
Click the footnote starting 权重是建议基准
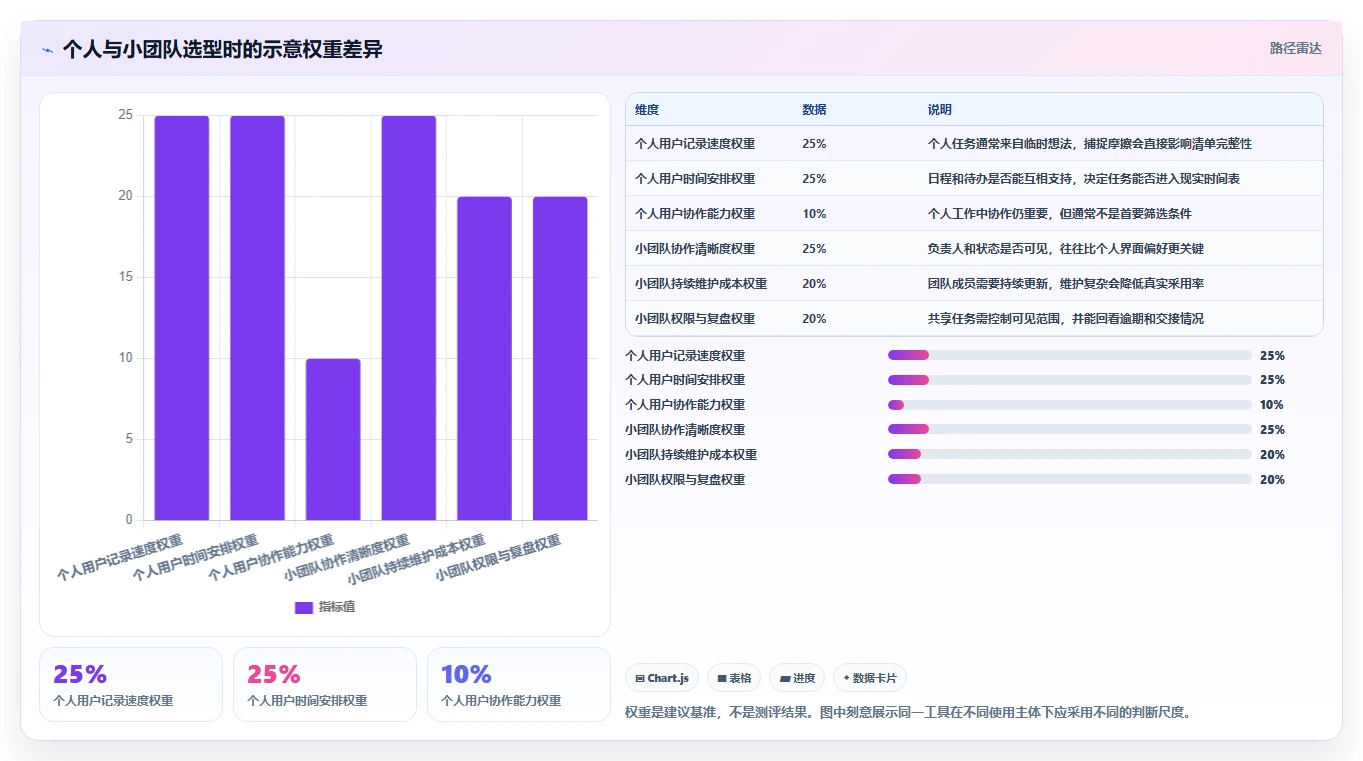coord(907,713)
